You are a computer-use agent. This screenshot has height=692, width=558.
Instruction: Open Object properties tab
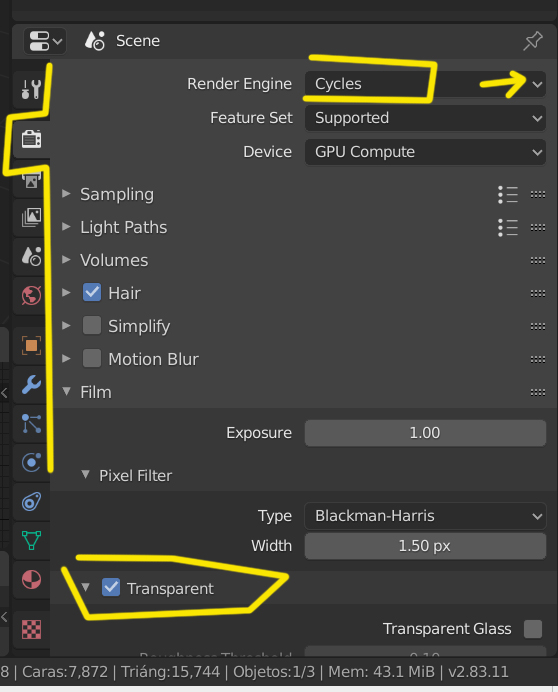tap(31, 346)
